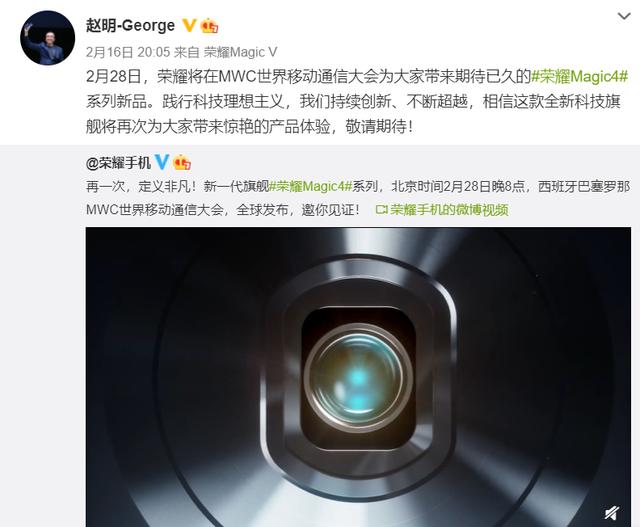Click reposted text starting 再一次，定义非凡
The image size is (640, 527).
pyautogui.click(x=358, y=198)
